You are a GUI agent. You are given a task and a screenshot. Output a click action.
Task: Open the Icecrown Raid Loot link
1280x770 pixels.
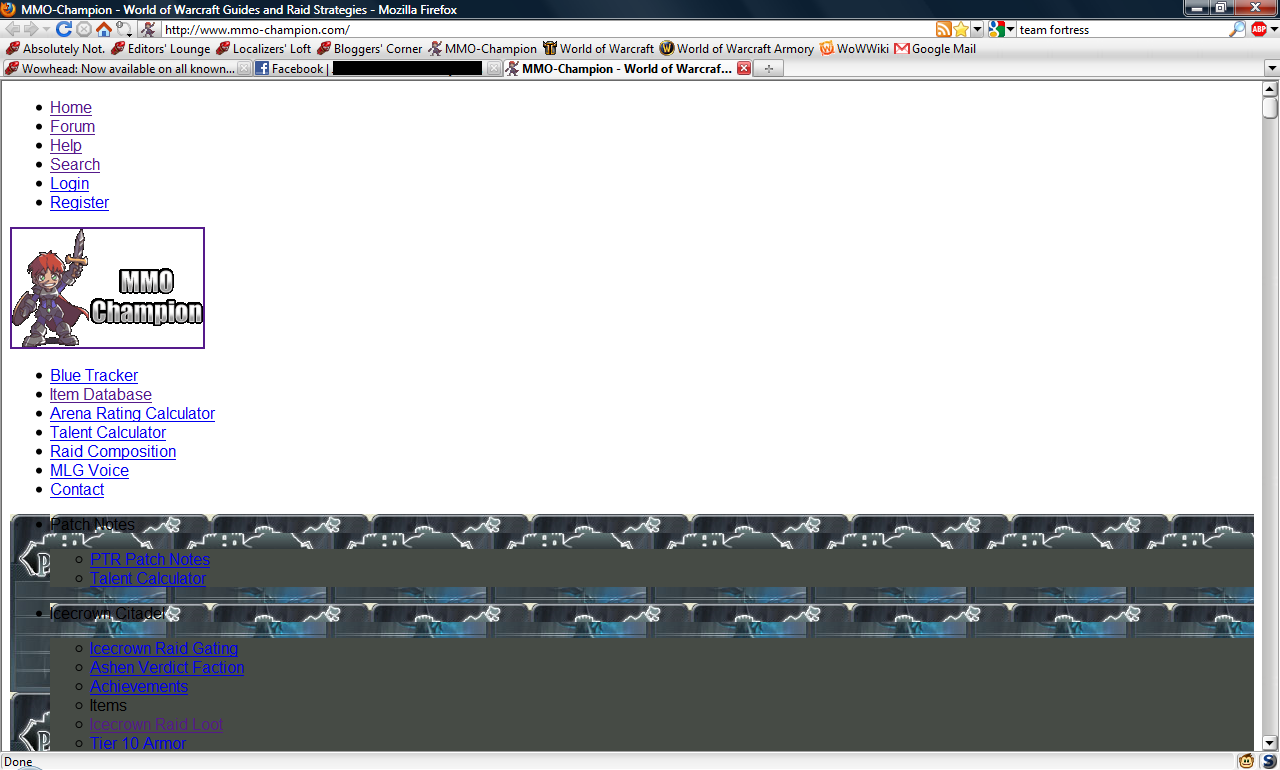coord(157,725)
